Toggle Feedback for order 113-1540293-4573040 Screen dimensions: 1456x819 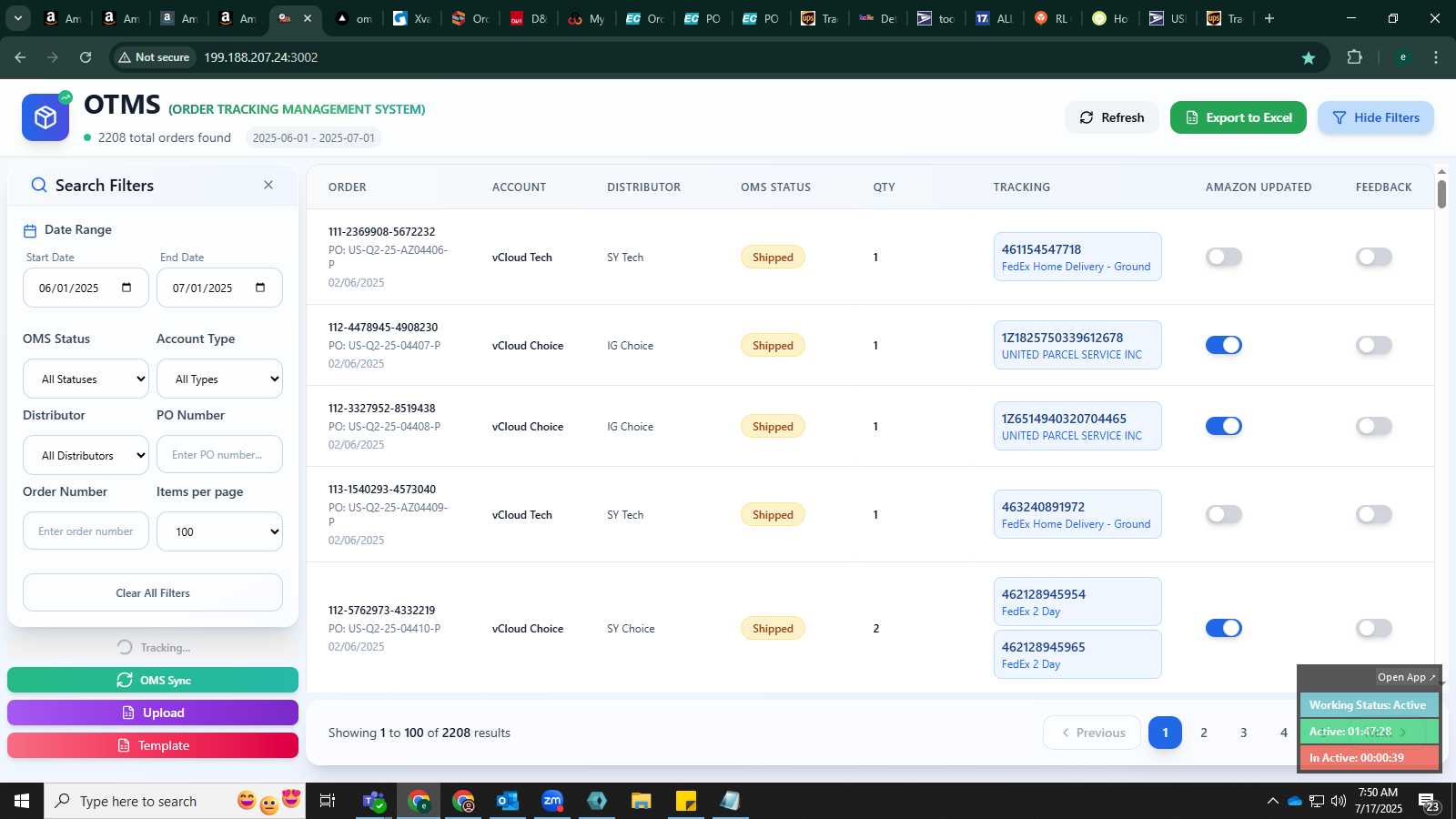1374,514
